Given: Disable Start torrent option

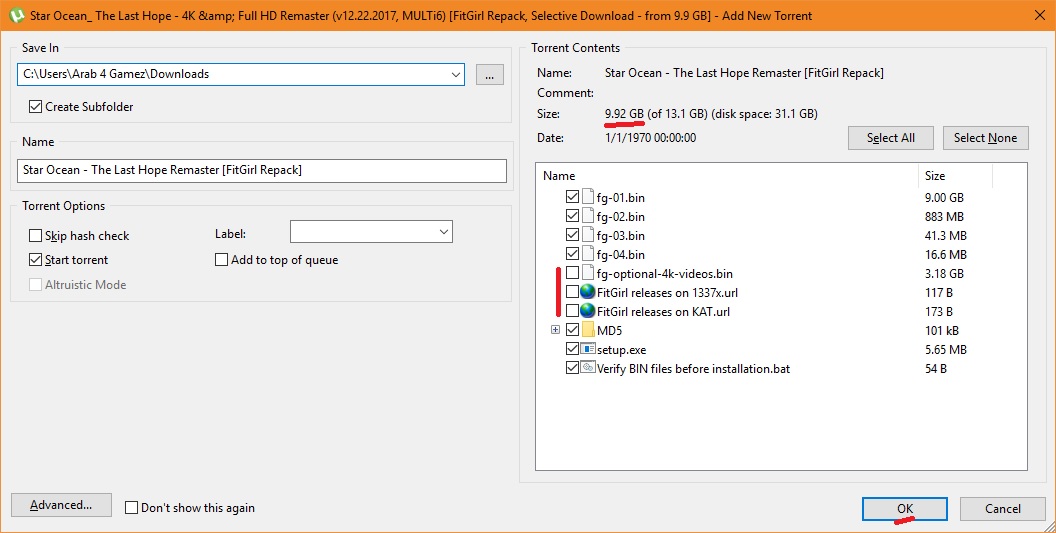Looking at the screenshot, I should coord(36,259).
